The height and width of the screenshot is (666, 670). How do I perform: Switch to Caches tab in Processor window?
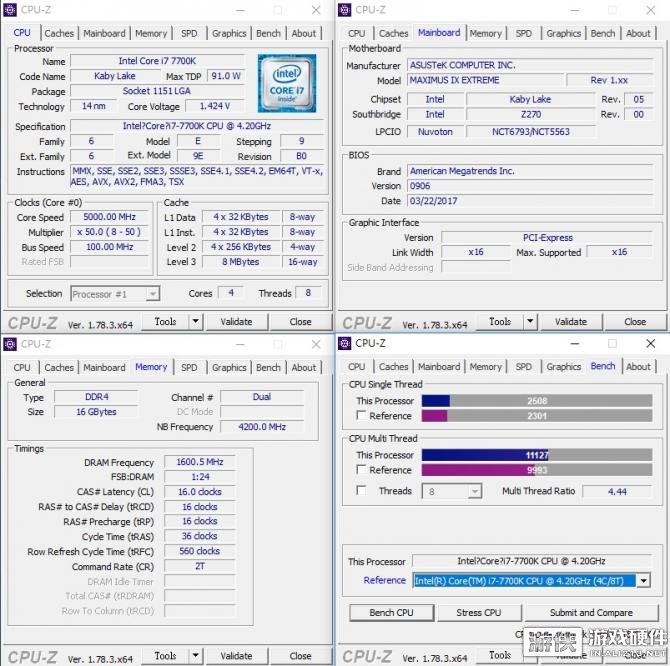[59, 33]
